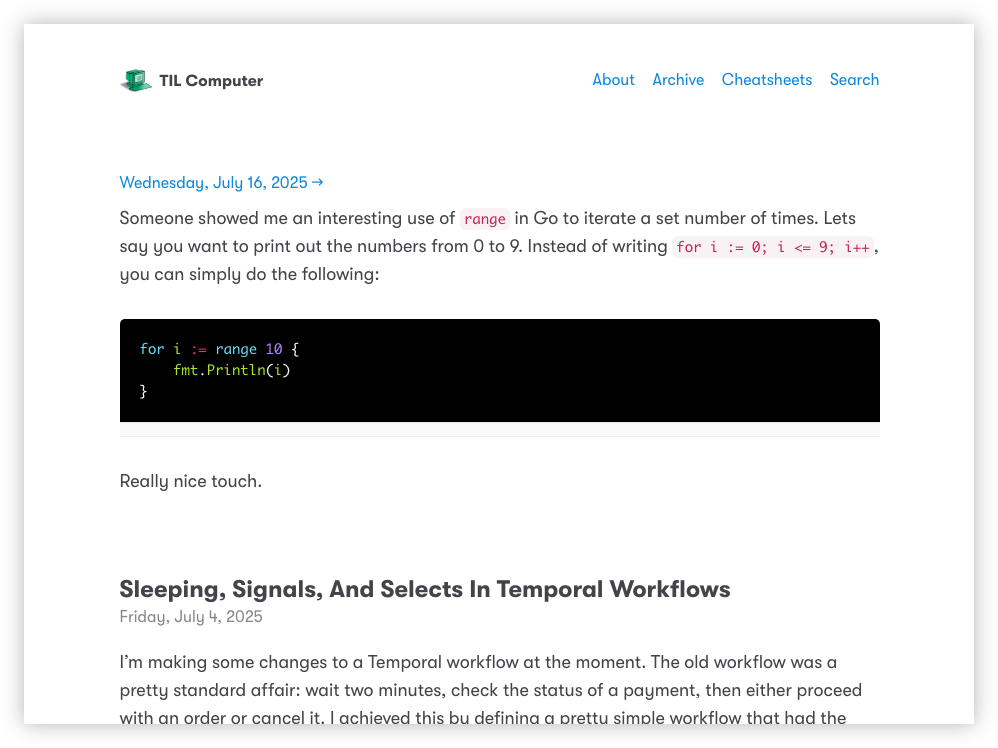
Task: Click the paragraph about the Temporal workflow
Action: click(x=491, y=690)
